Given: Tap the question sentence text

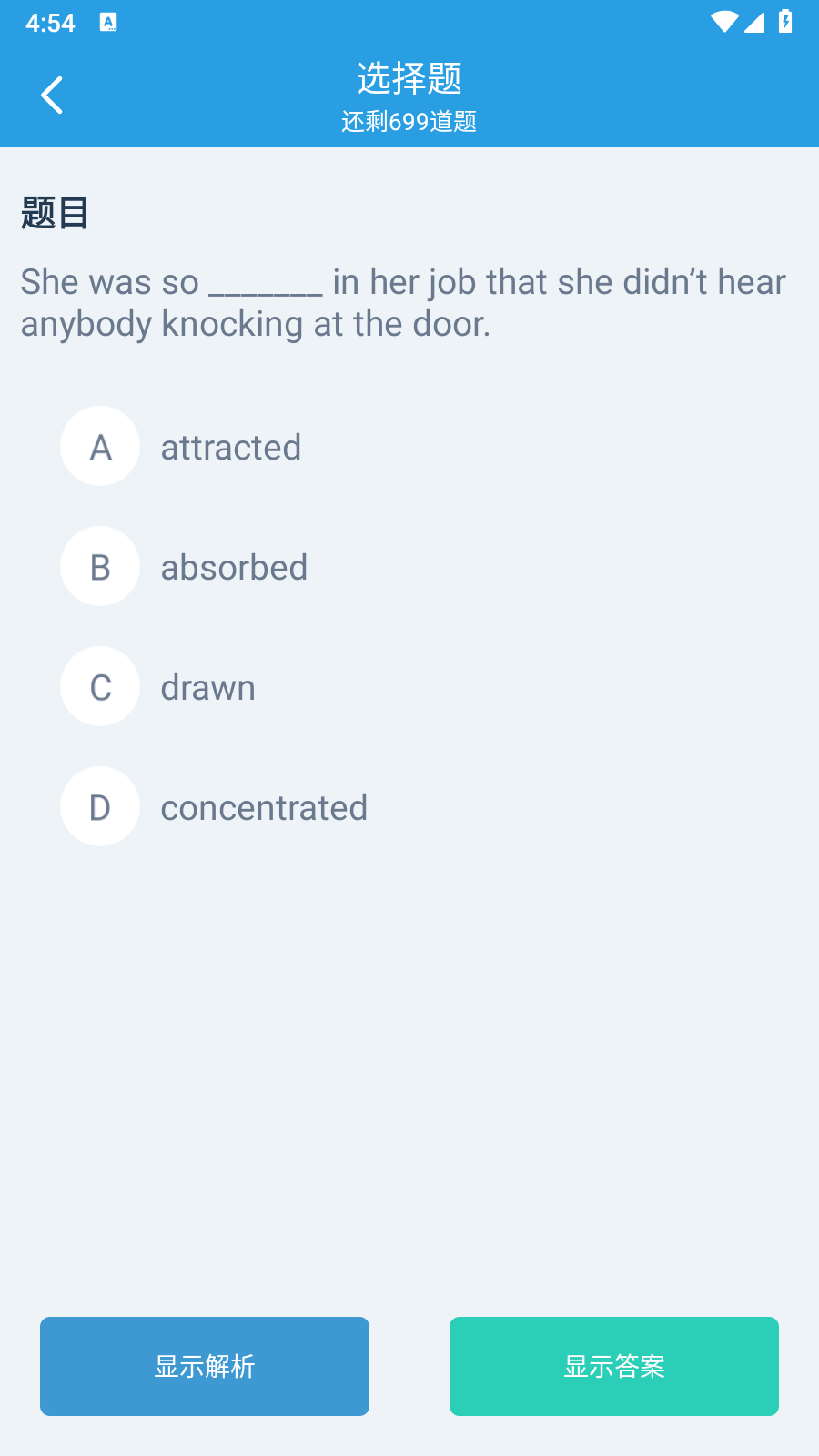Looking at the screenshot, I should point(403,303).
